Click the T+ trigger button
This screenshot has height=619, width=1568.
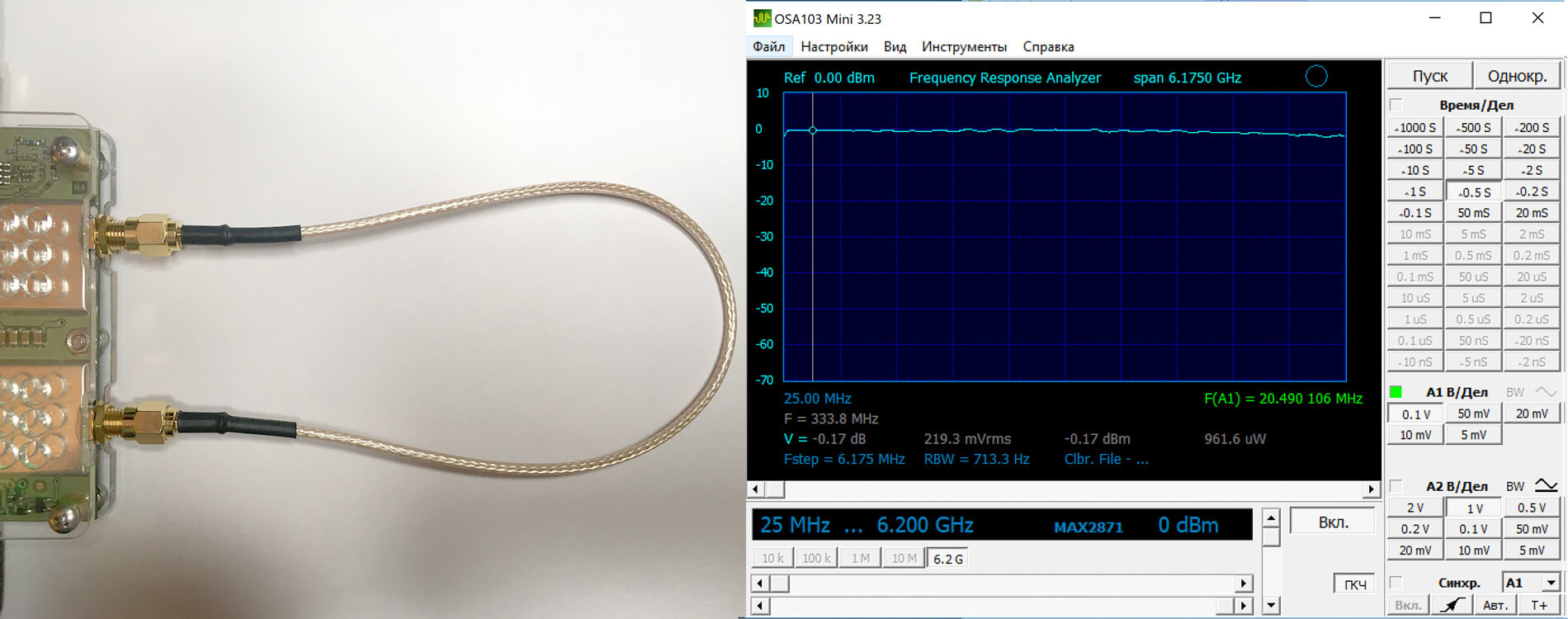[x=1539, y=605]
